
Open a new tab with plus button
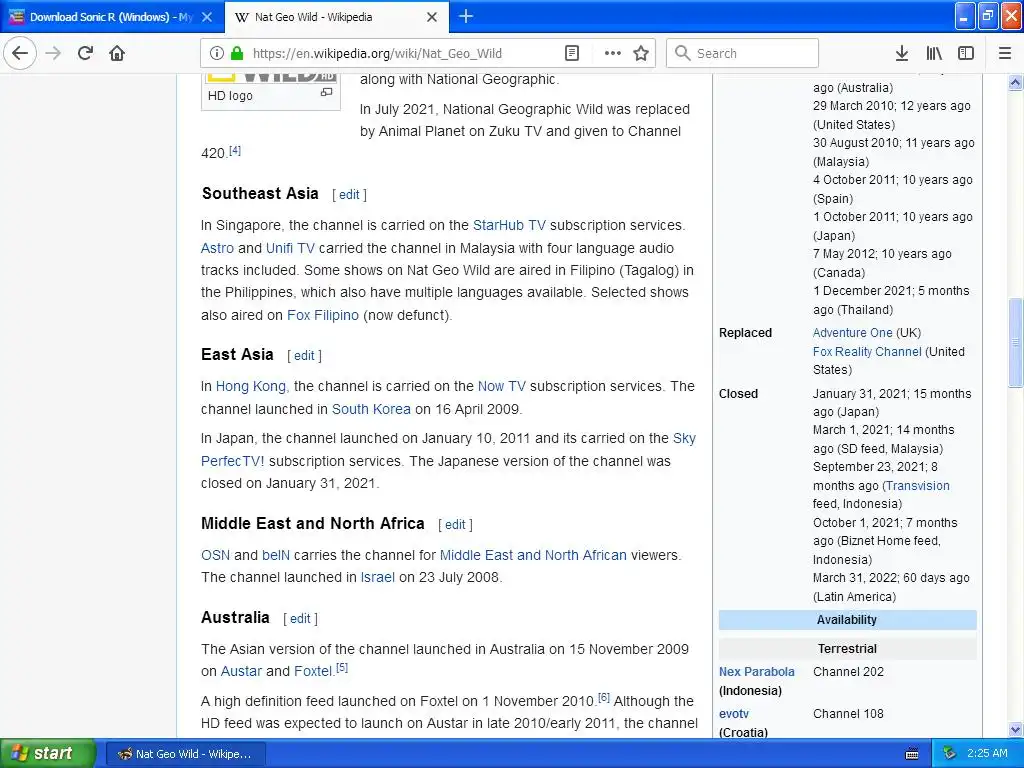coord(466,16)
